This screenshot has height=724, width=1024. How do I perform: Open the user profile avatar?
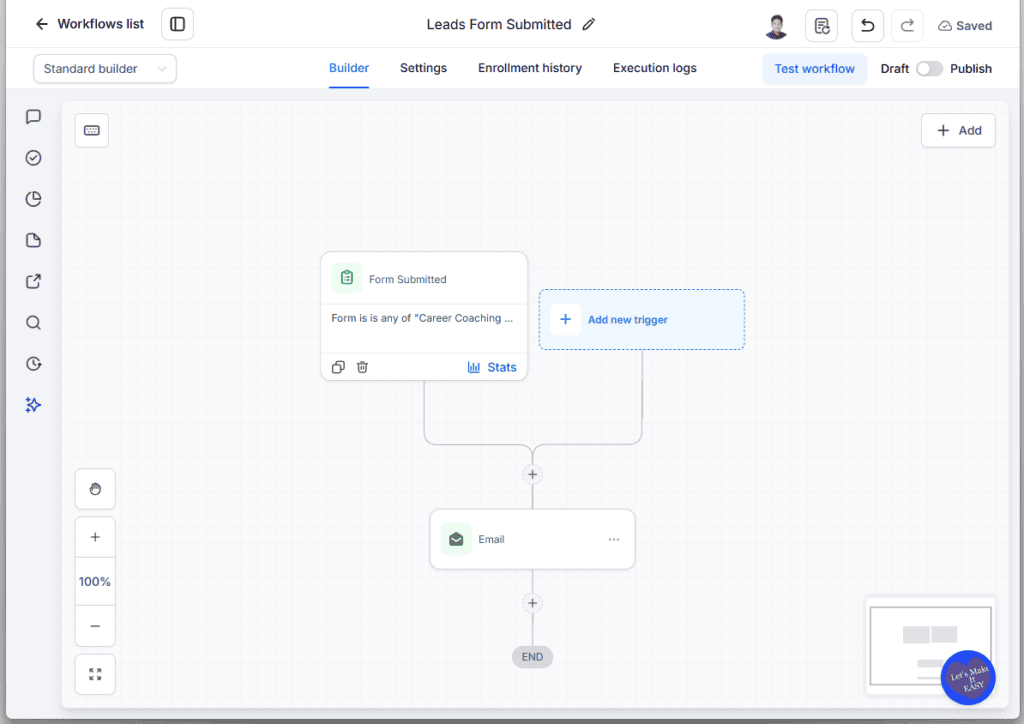776,26
